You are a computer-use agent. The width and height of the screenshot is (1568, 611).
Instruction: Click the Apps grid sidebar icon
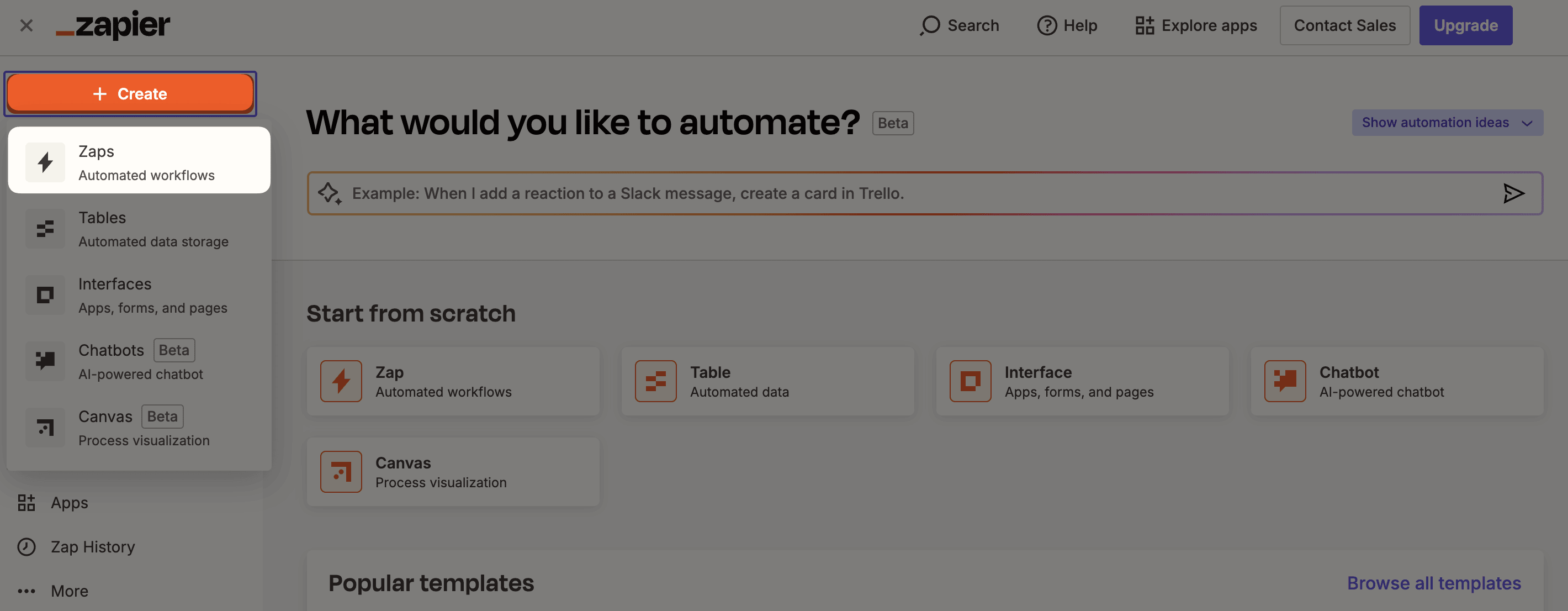26,503
